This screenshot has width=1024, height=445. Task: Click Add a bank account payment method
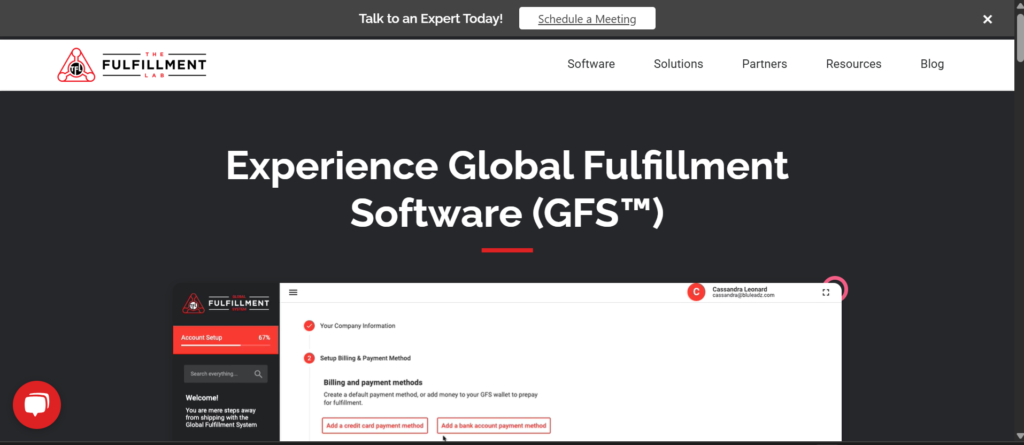[494, 425]
